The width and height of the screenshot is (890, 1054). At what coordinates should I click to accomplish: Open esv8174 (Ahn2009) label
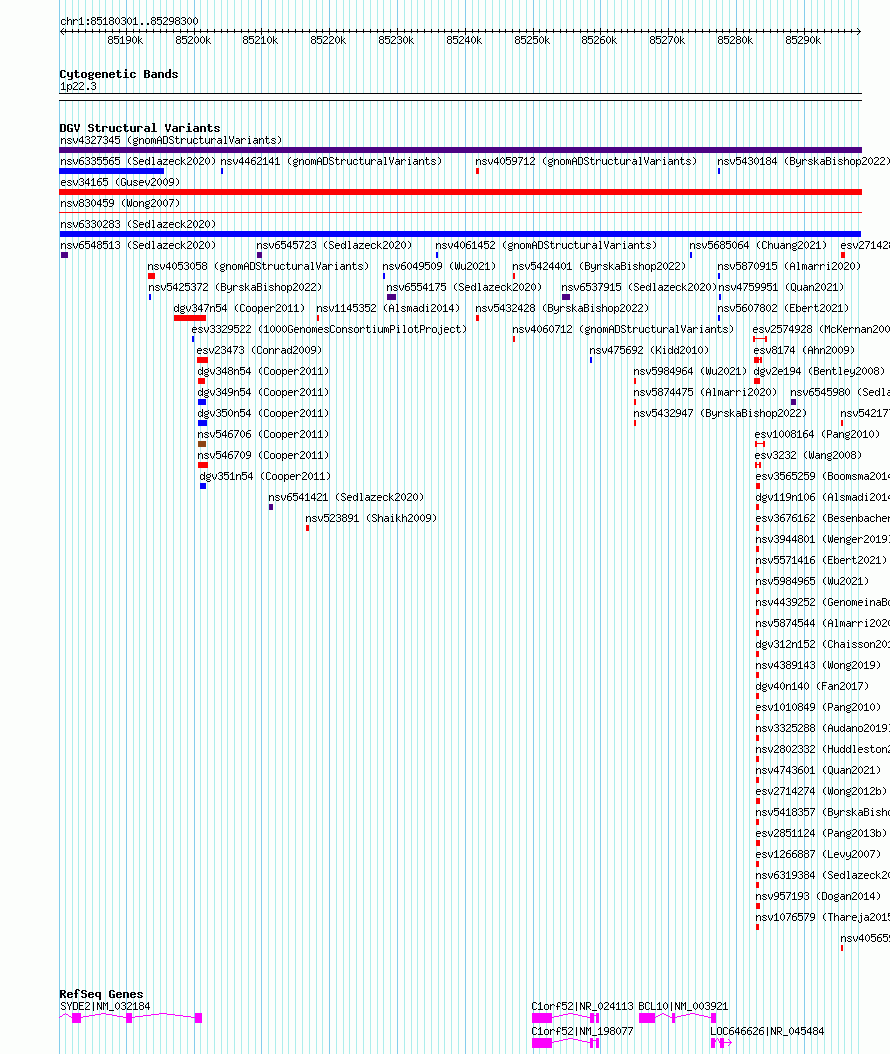pyautogui.click(x=804, y=350)
